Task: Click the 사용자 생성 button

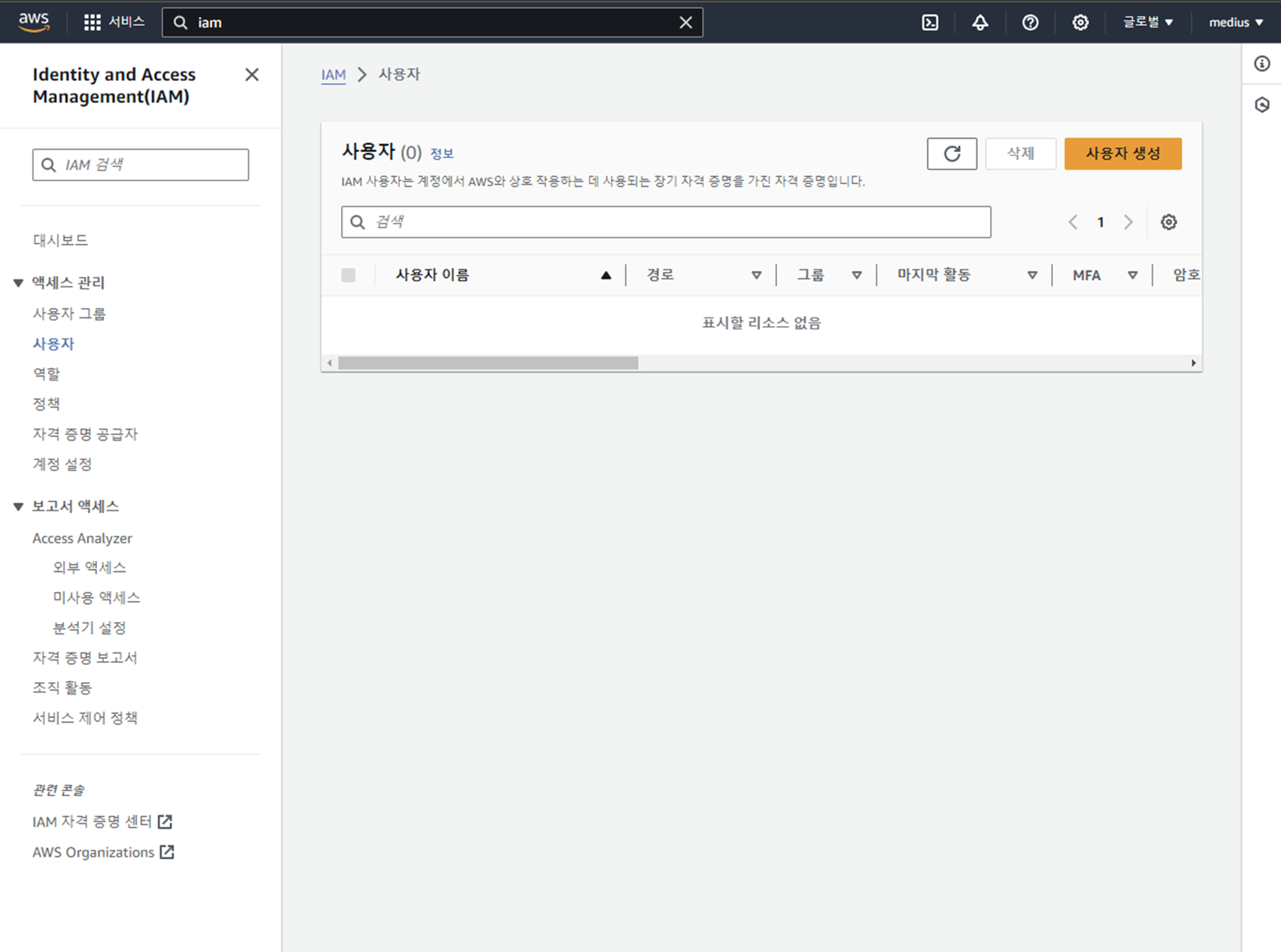Action: (1122, 154)
